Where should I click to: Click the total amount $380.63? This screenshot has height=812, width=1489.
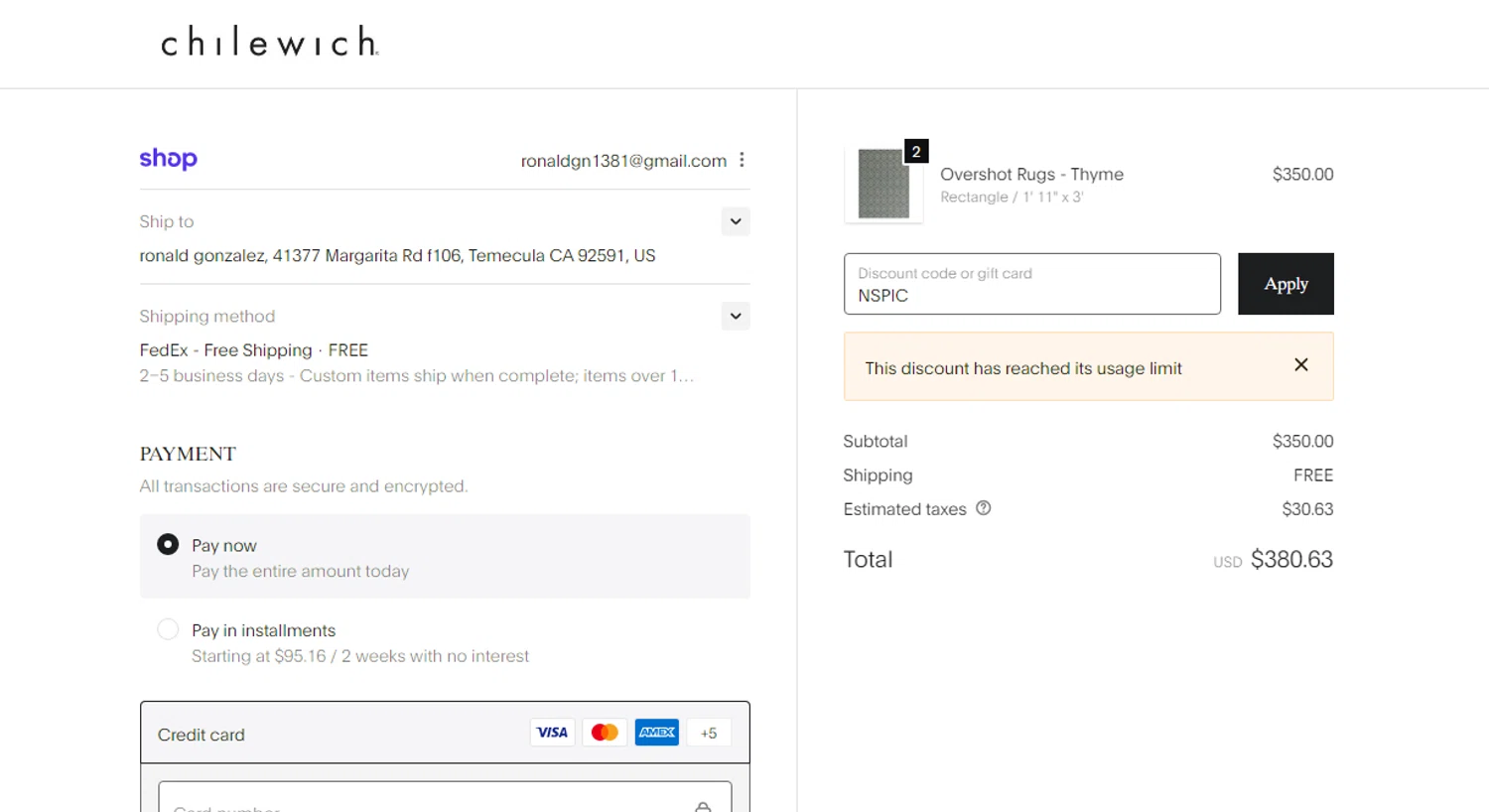click(x=1291, y=559)
